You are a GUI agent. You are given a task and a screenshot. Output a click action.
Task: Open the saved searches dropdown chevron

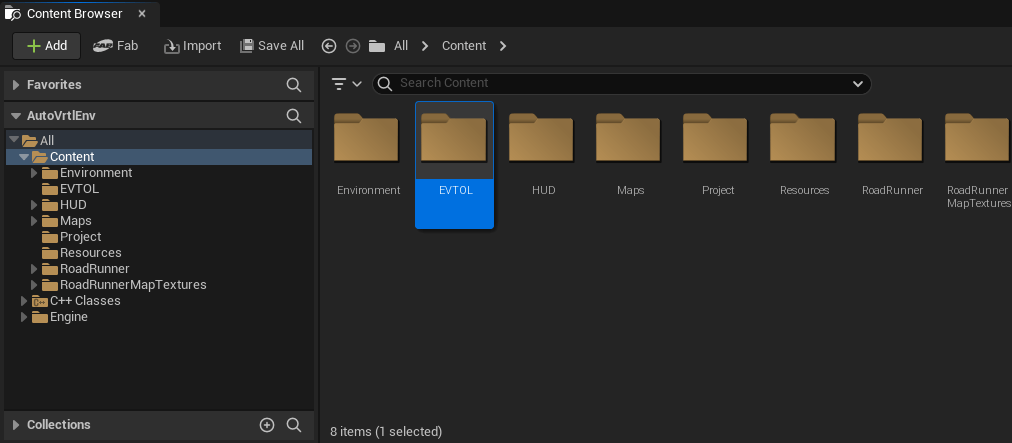(x=858, y=84)
